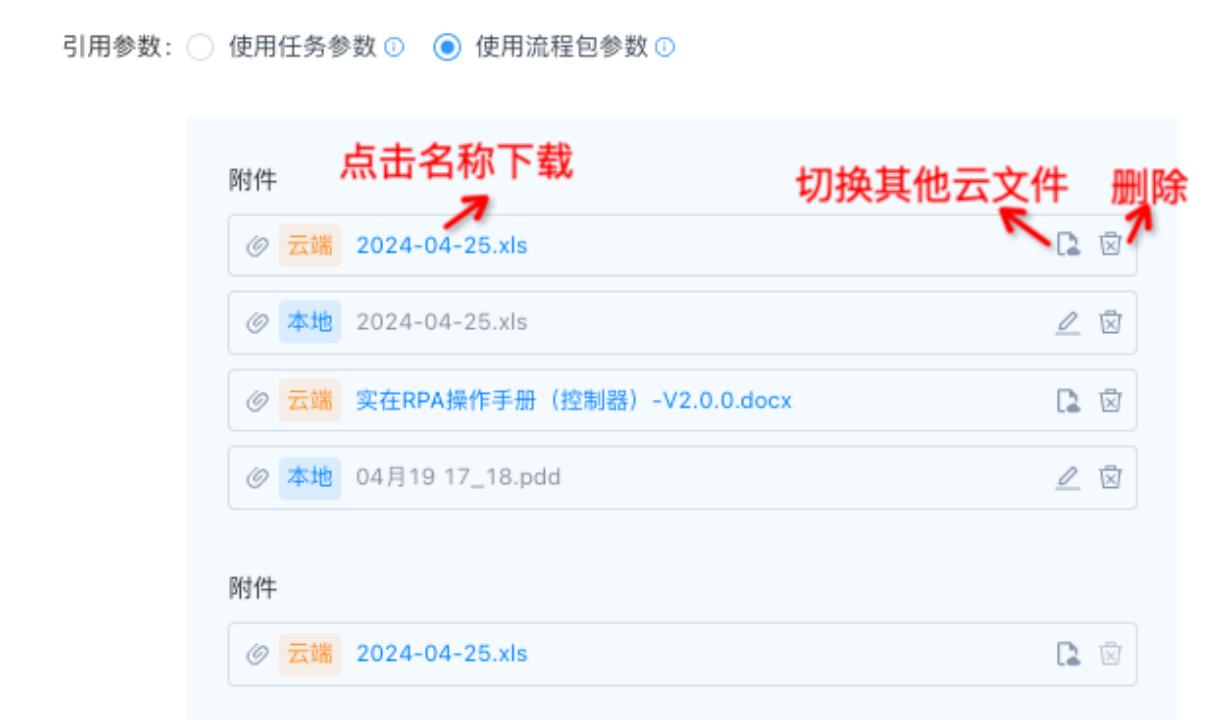
Task: Download 2024-04-25.xls in the lower 附件 section
Action: [441, 654]
